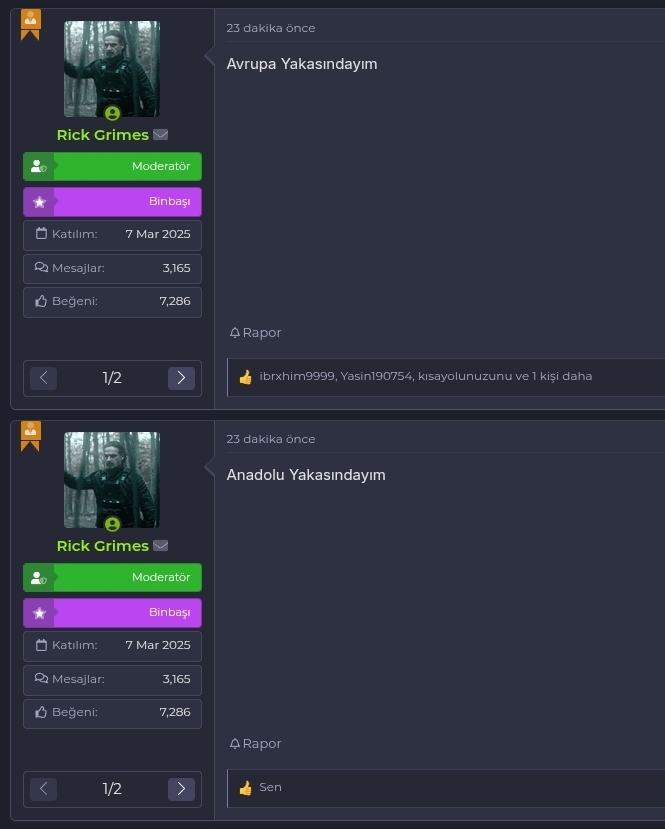Report the Anadolu Yakasındayım post via Rapor
The width and height of the screenshot is (665, 829).
tap(255, 743)
